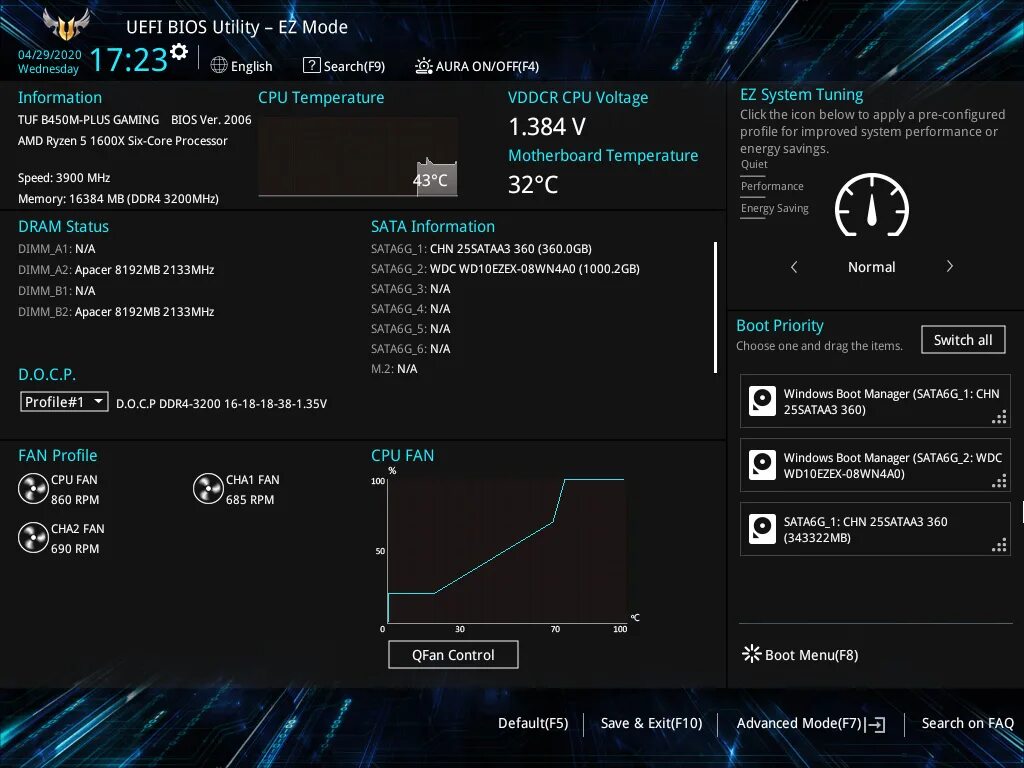Click AMD Ryzen 5 1600X processor text

tap(123, 140)
